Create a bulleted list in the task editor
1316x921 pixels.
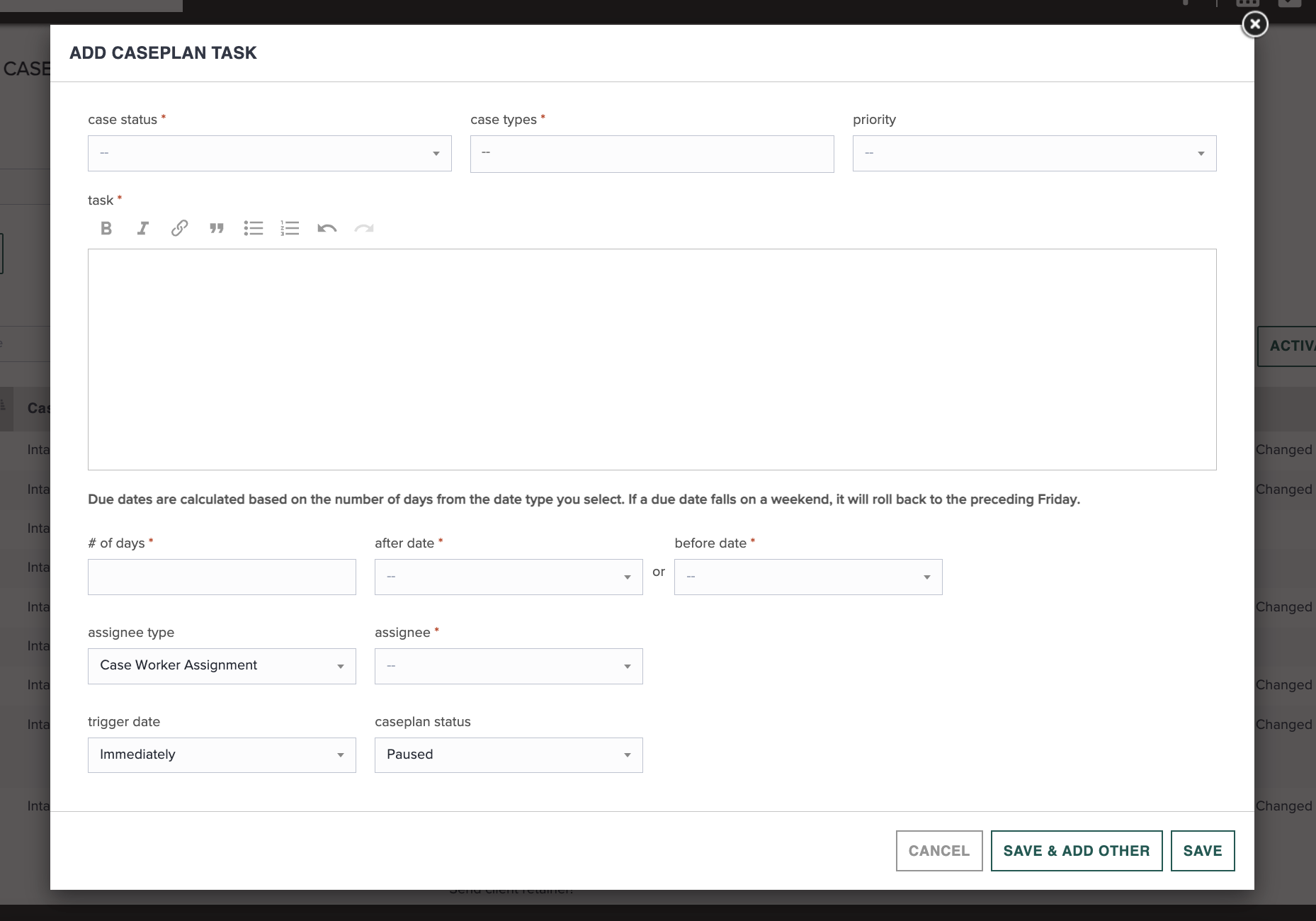[254, 228]
